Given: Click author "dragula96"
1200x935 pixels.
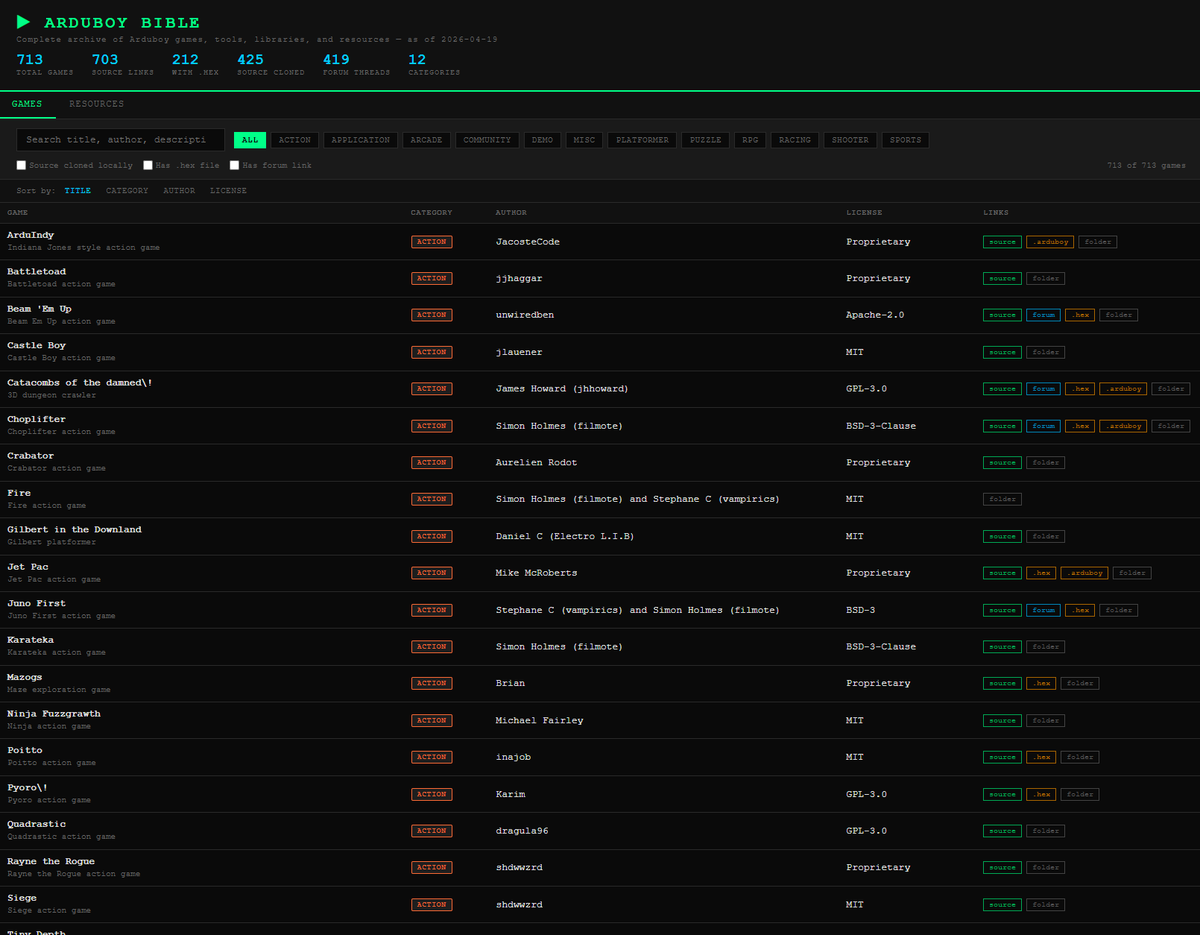Looking at the screenshot, I should [x=523, y=831].
